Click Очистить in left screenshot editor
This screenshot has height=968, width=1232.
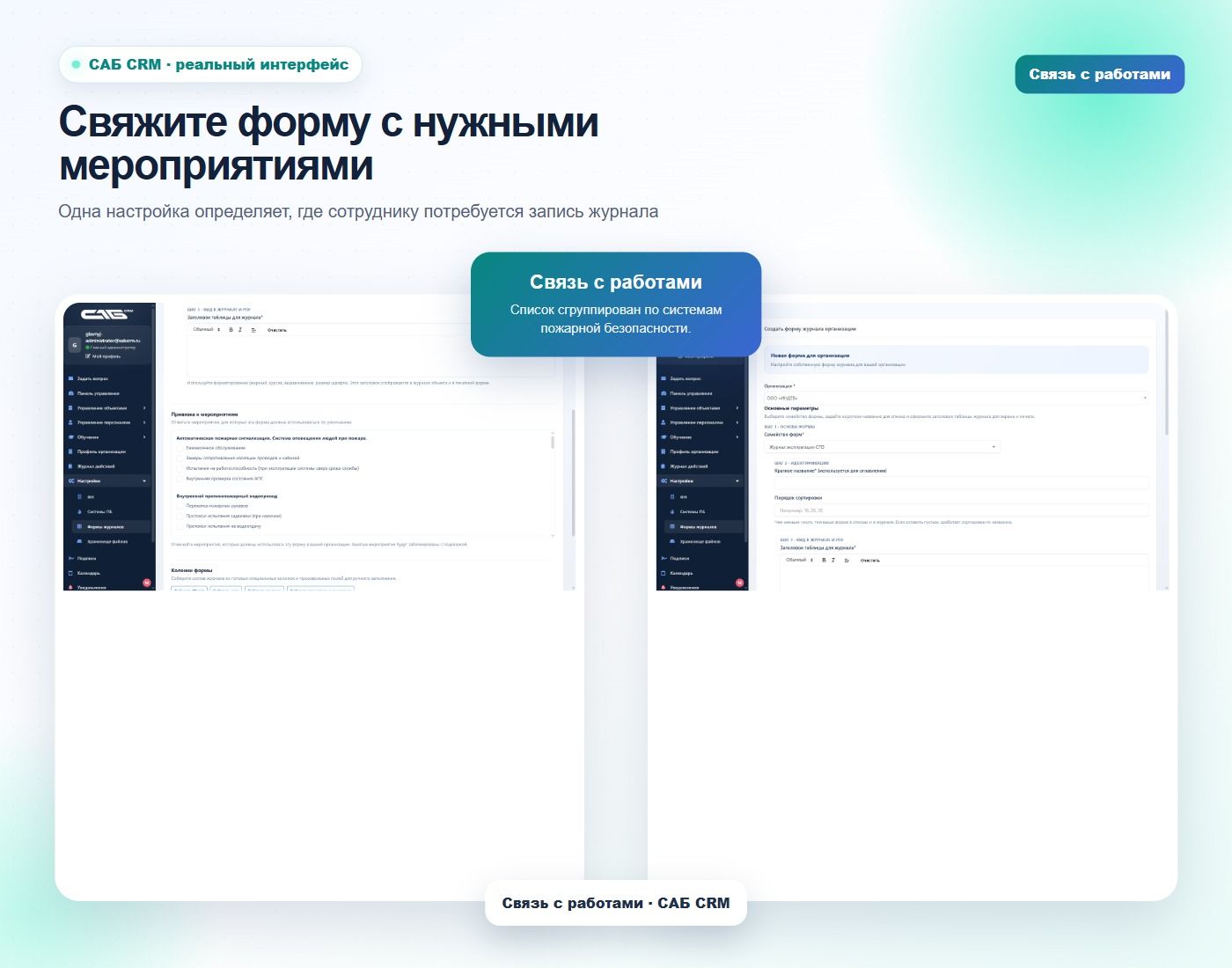tap(277, 330)
